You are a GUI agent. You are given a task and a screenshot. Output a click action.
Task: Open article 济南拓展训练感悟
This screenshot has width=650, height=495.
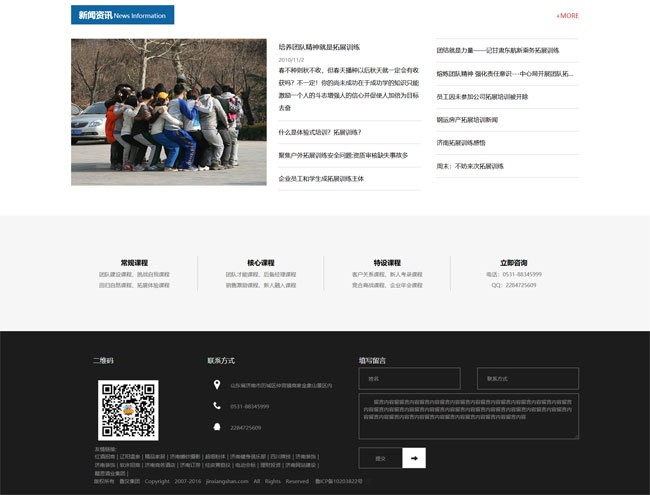[461, 143]
